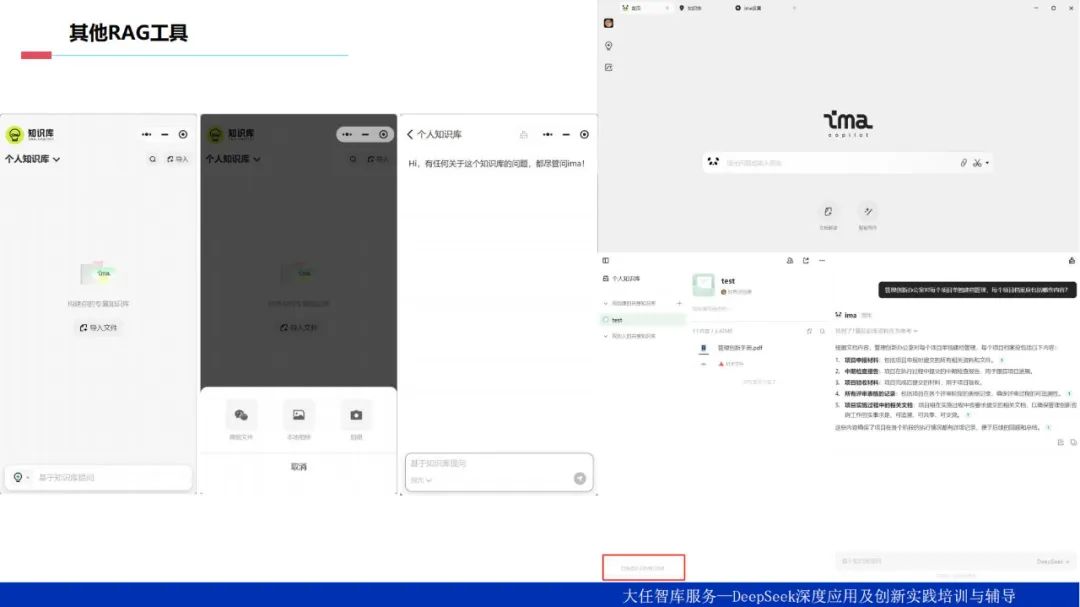Switch to the third ima tab in the ima window
1080x607 pixels.
coord(749,8)
